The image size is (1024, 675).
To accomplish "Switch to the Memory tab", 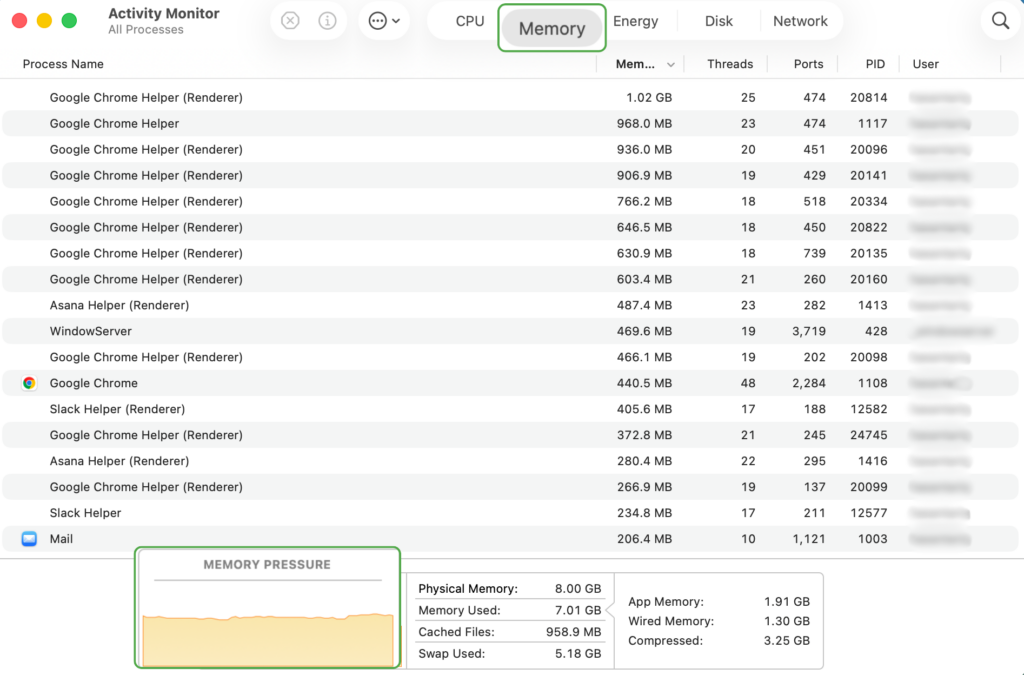I will [552, 28].
